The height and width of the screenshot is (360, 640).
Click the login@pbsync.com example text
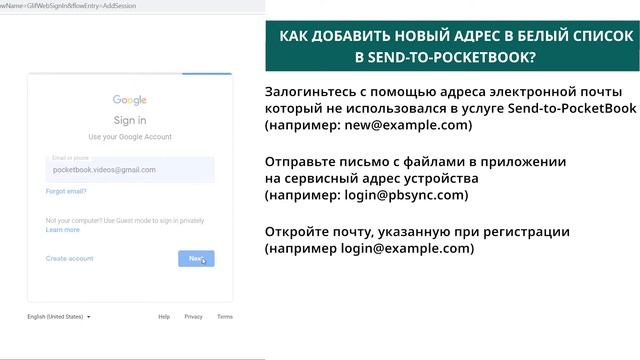click(x=404, y=195)
